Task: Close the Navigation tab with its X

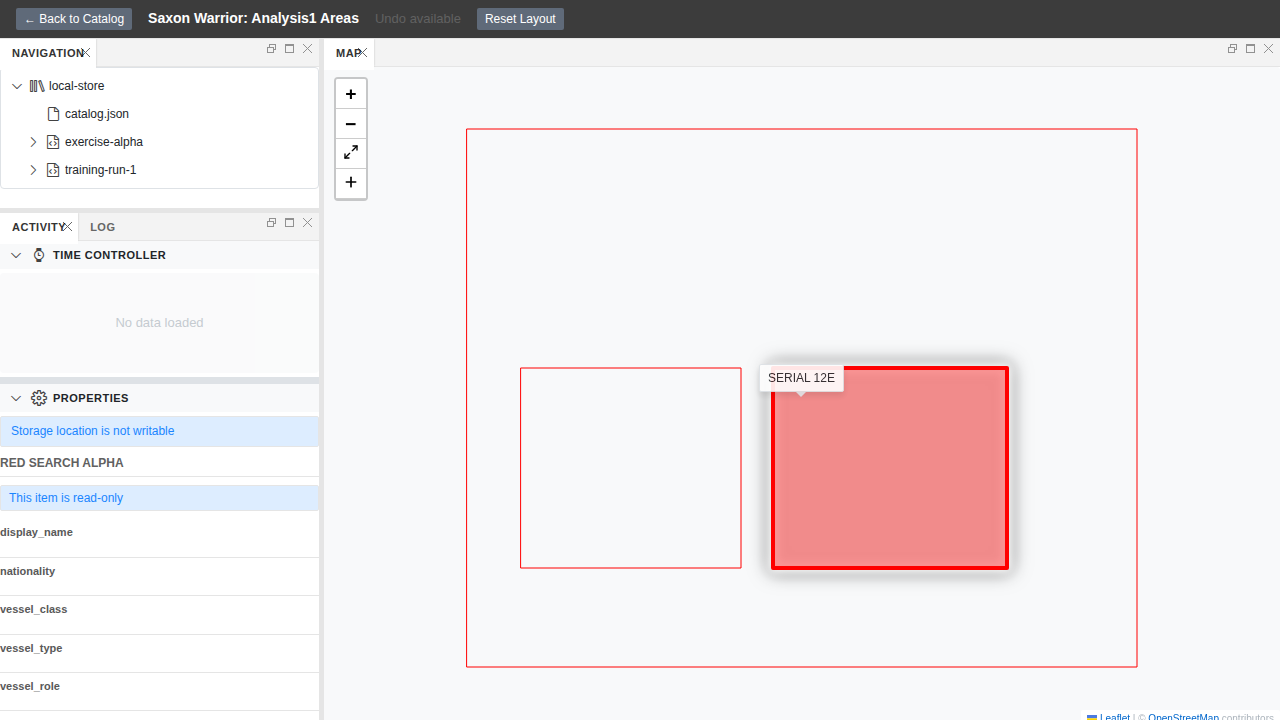Action: click(86, 53)
